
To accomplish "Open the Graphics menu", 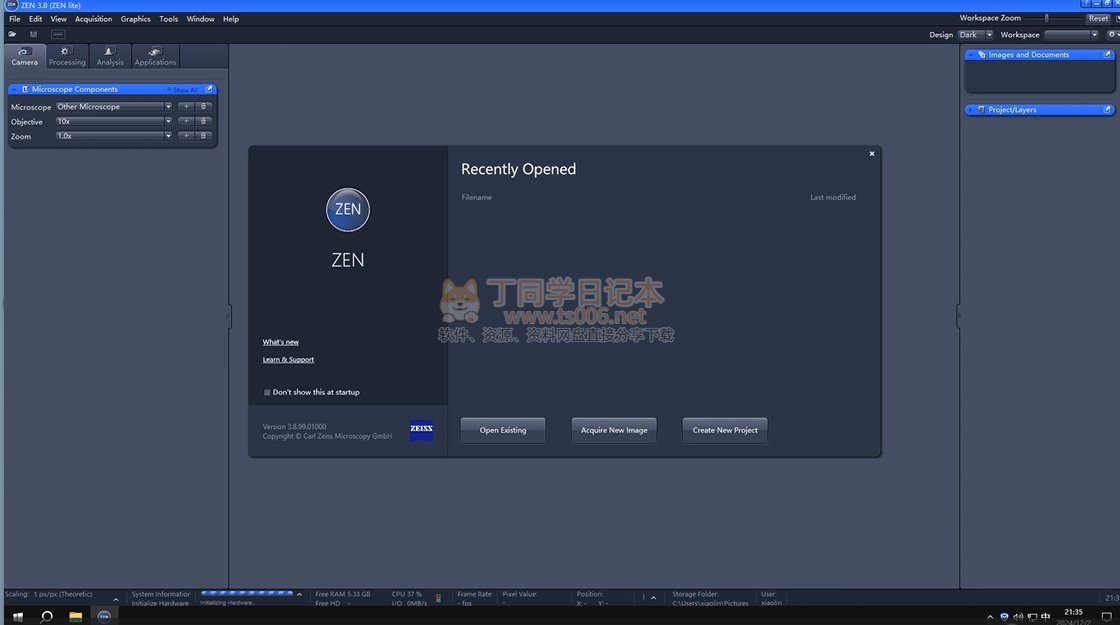I will point(136,19).
